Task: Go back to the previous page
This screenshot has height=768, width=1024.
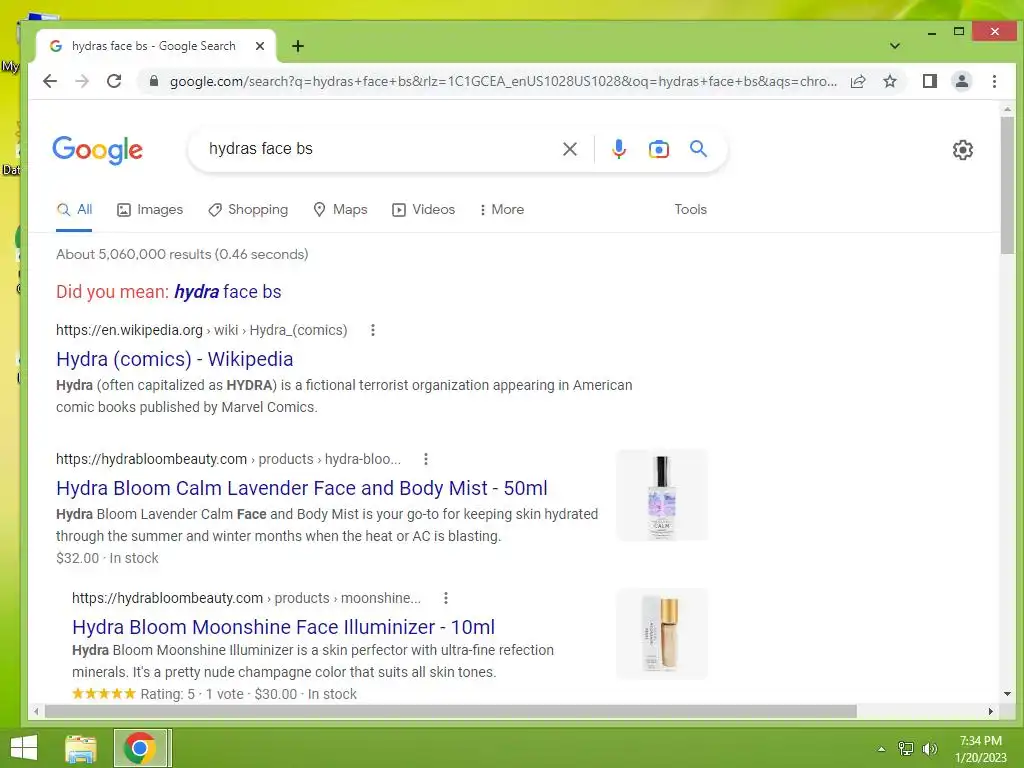Action: tap(50, 81)
